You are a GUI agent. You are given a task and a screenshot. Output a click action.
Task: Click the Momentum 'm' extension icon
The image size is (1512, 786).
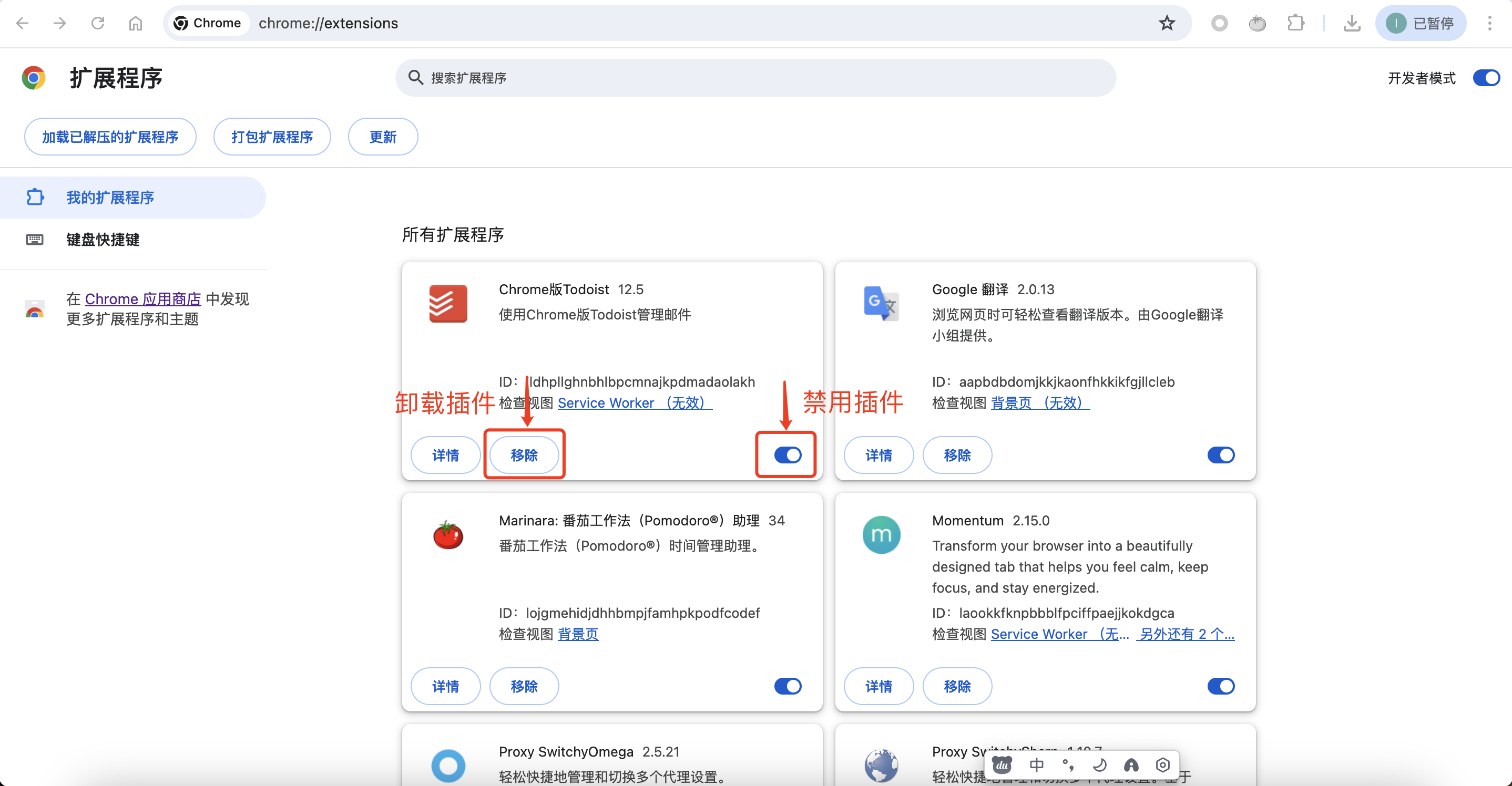[x=881, y=534]
